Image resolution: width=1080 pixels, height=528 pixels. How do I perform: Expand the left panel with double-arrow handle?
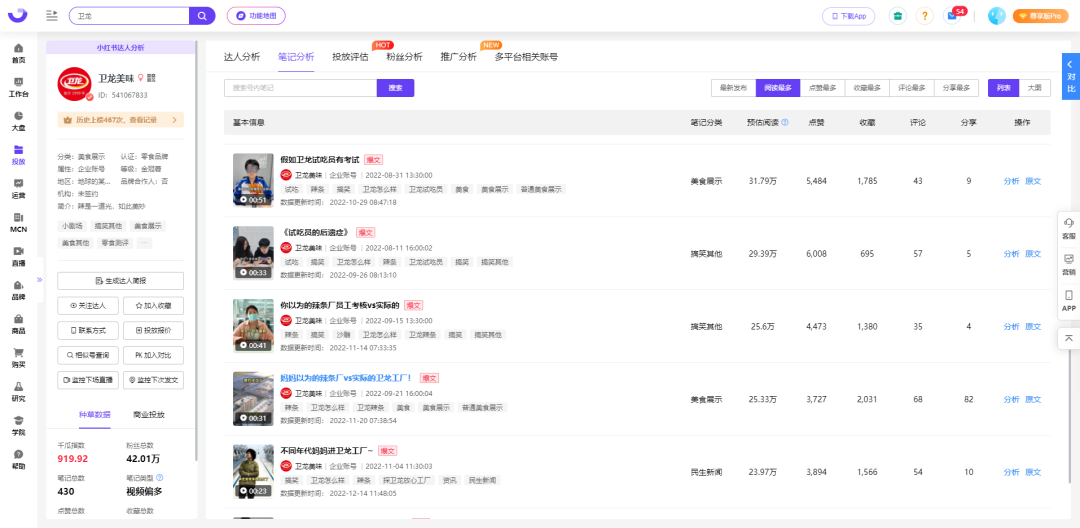(39, 279)
